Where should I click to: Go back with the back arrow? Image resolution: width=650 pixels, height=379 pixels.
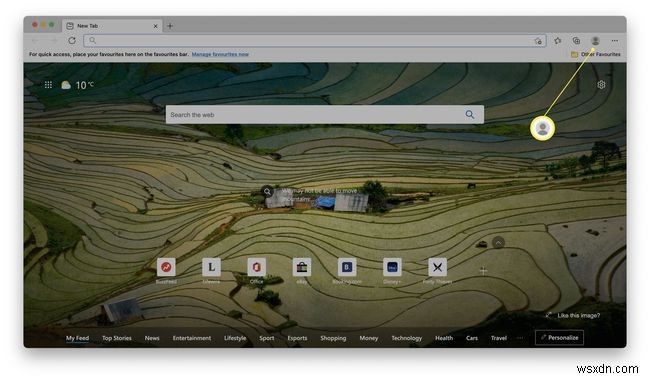[35, 41]
